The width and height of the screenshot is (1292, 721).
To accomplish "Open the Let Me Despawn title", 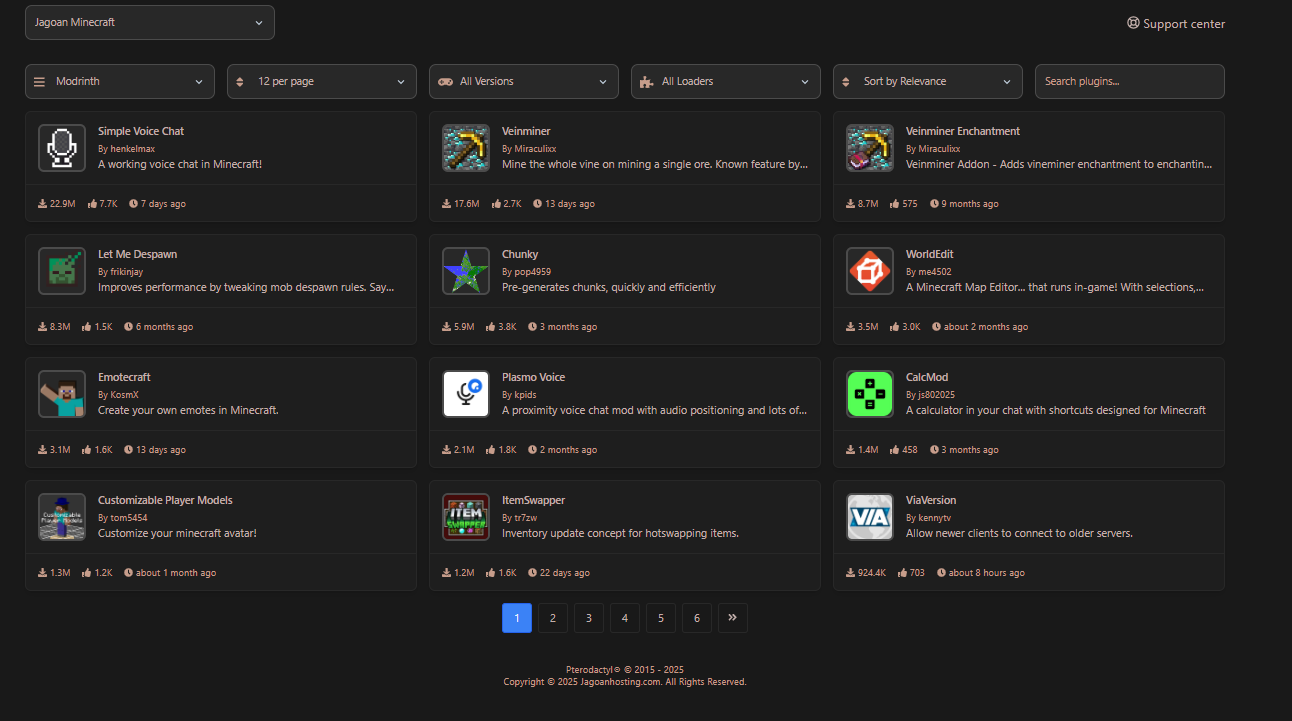I will coord(138,254).
